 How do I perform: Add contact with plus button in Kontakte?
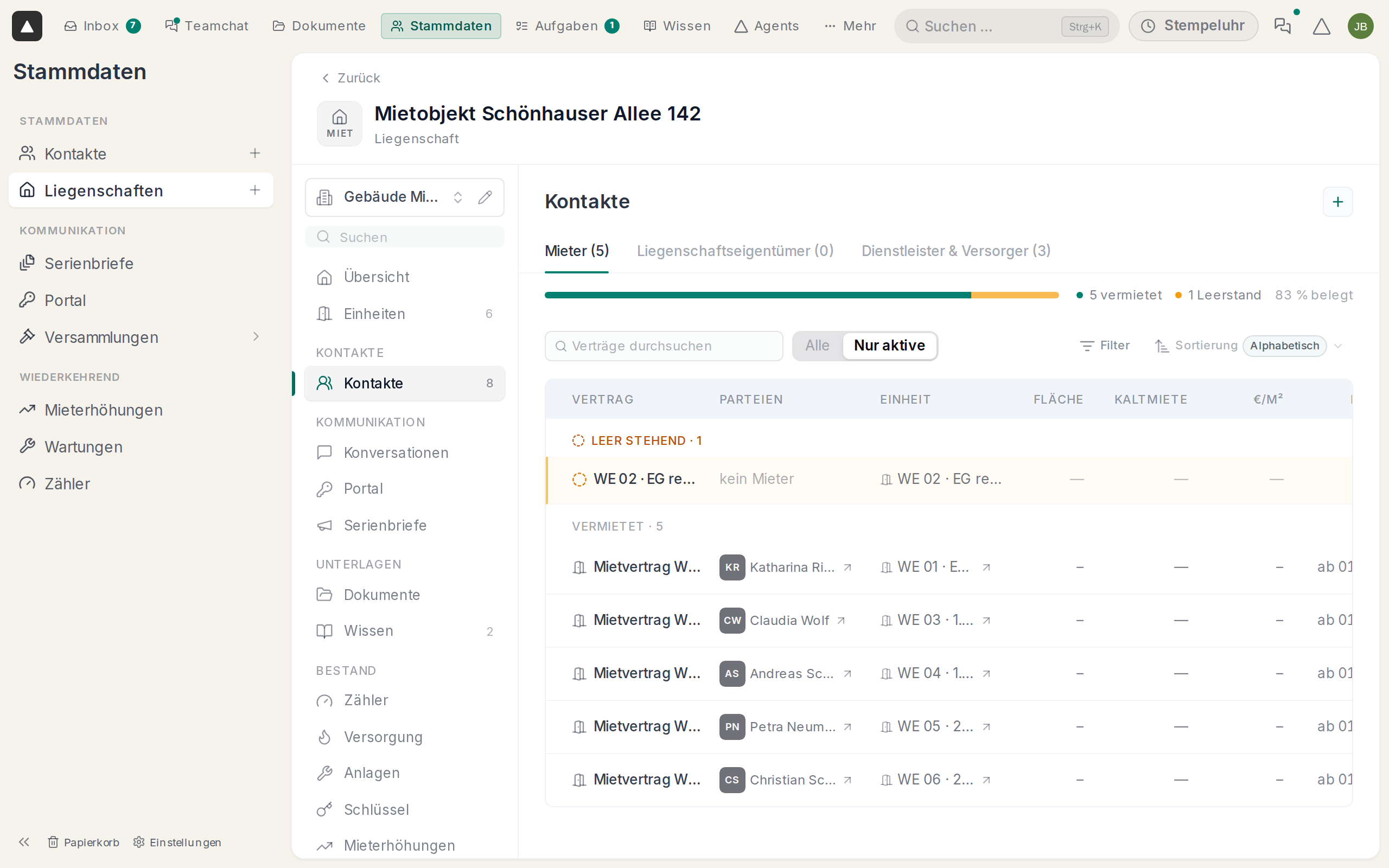coord(1337,202)
